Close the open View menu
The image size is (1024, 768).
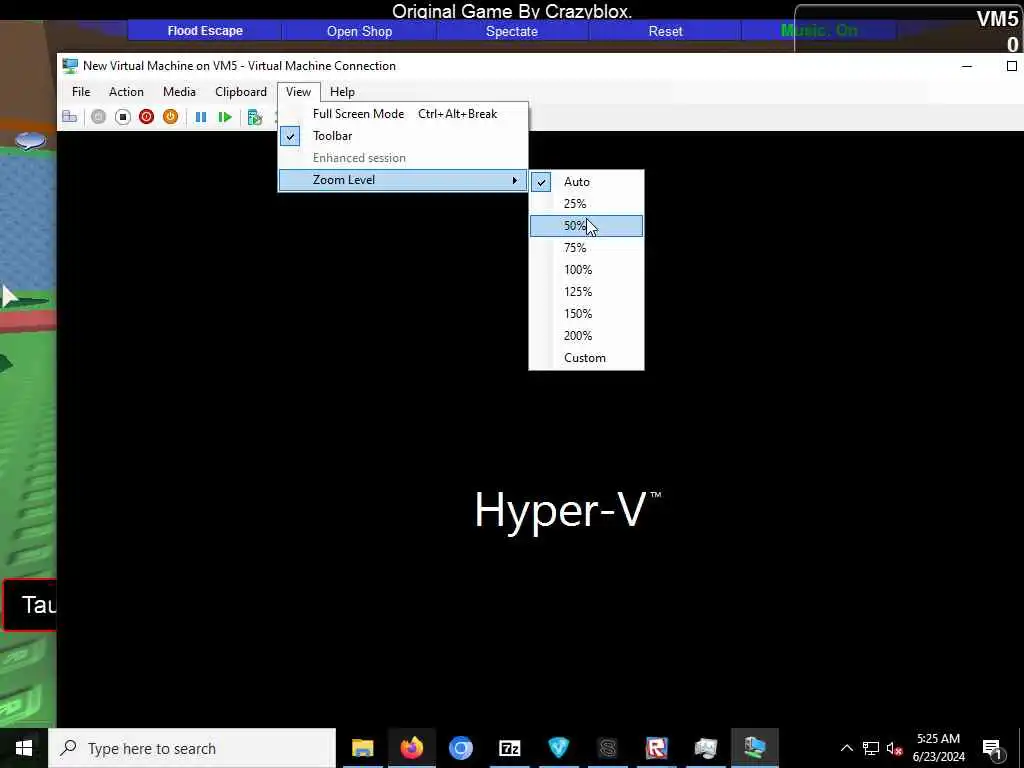[298, 91]
